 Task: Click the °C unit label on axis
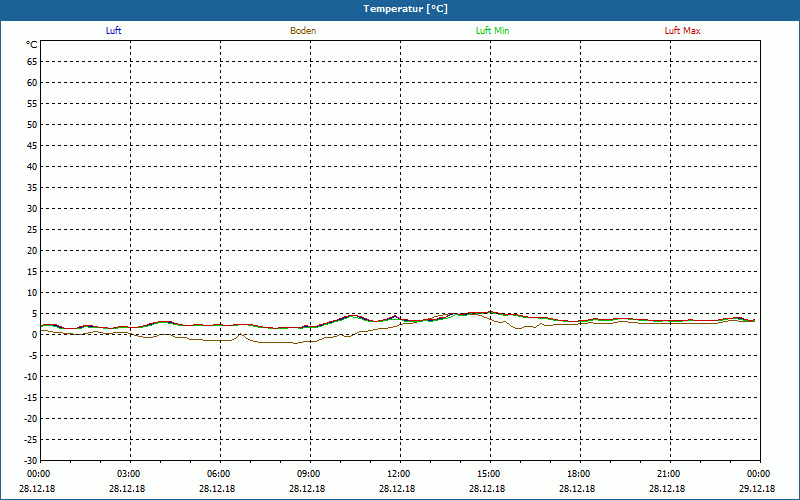(32, 45)
